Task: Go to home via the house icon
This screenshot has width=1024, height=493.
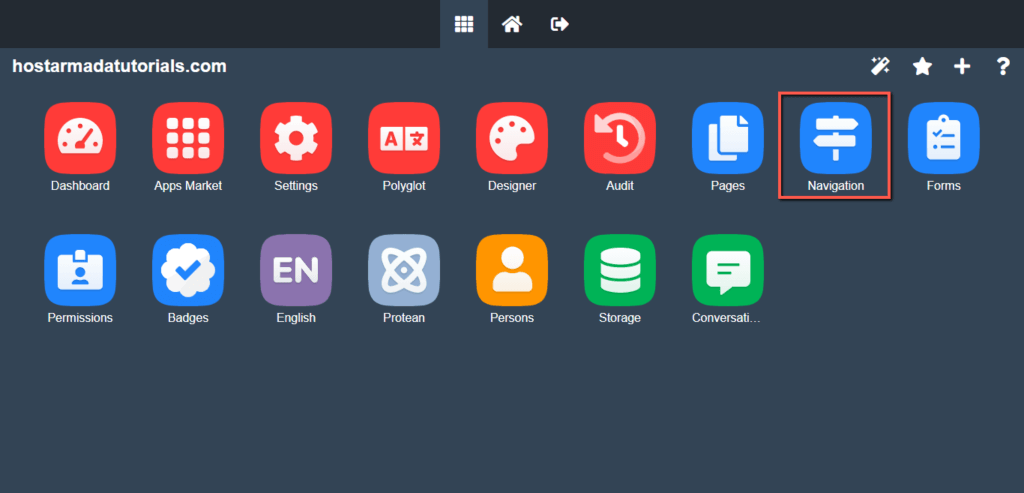Action: (512, 24)
